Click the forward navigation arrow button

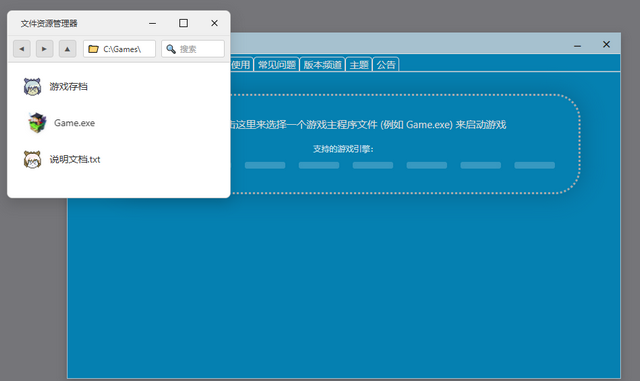44,49
